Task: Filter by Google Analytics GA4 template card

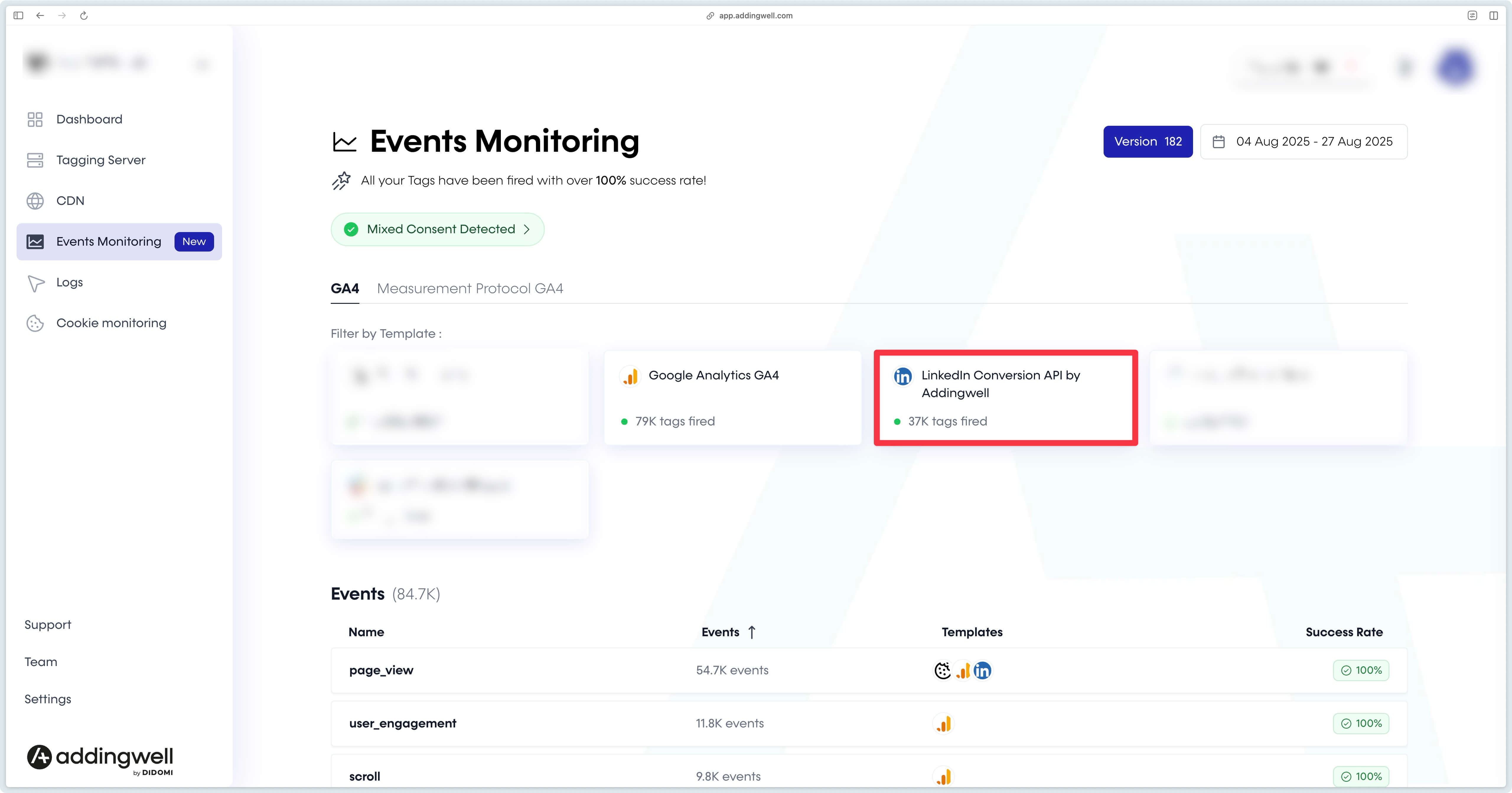Action: coord(732,397)
